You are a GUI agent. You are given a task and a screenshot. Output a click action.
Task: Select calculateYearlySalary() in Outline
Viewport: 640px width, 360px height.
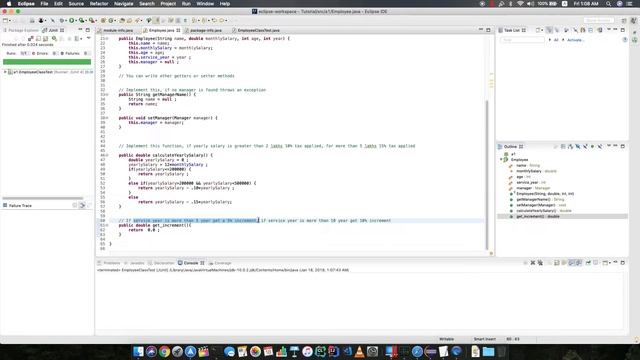point(544,211)
